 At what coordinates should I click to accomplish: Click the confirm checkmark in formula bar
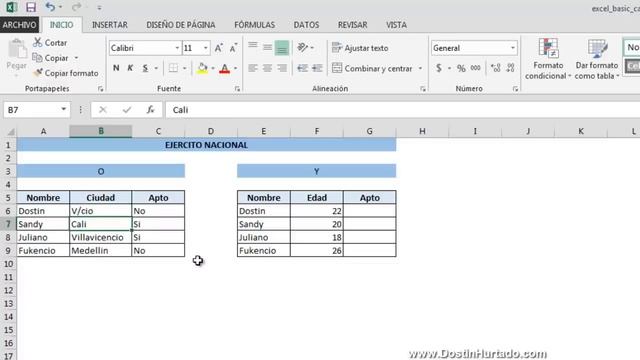click(x=127, y=110)
